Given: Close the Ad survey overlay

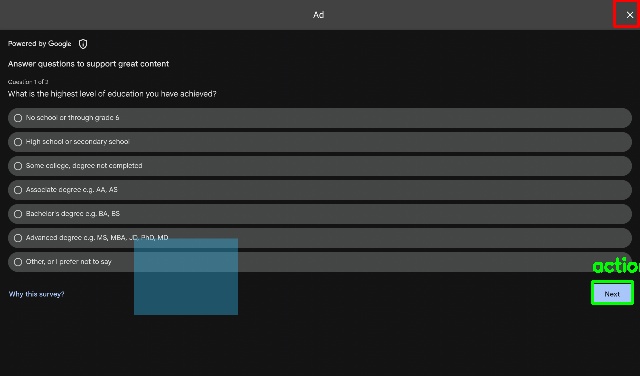Looking at the screenshot, I should (x=630, y=15).
